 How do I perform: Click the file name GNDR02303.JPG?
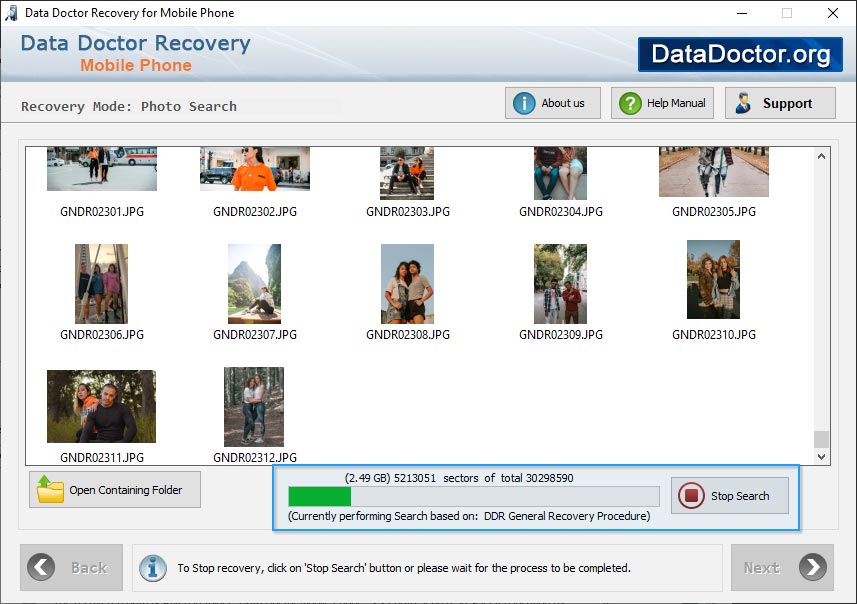tap(408, 212)
